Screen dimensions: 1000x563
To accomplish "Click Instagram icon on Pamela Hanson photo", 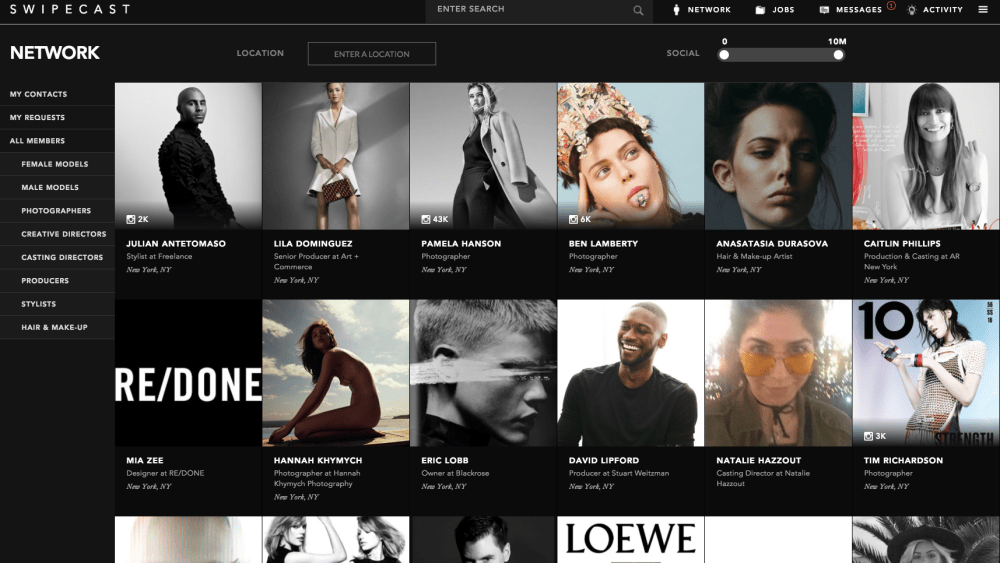I will tap(425, 219).
